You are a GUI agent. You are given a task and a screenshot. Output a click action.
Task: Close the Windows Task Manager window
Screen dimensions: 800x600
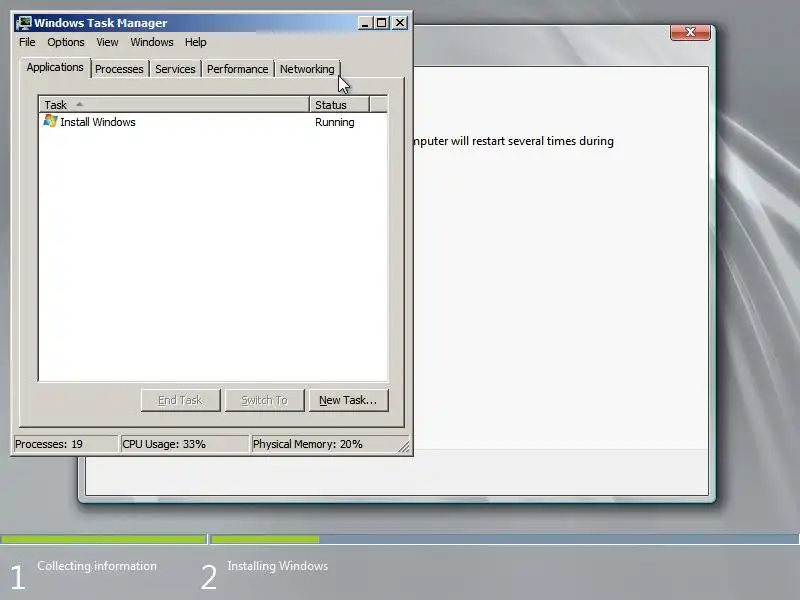click(400, 23)
